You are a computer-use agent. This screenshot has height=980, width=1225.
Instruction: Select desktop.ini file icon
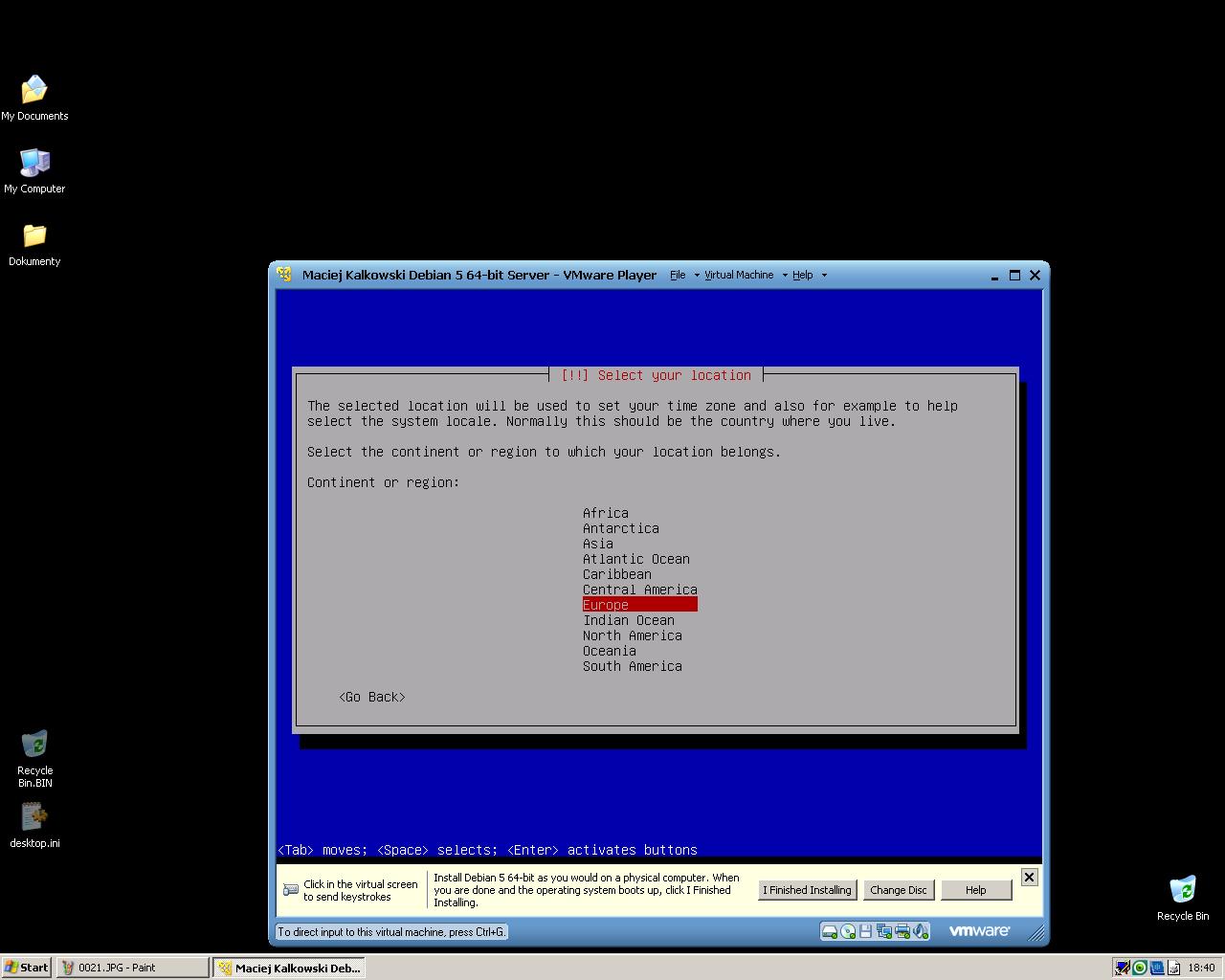click(x=34, y=825)
